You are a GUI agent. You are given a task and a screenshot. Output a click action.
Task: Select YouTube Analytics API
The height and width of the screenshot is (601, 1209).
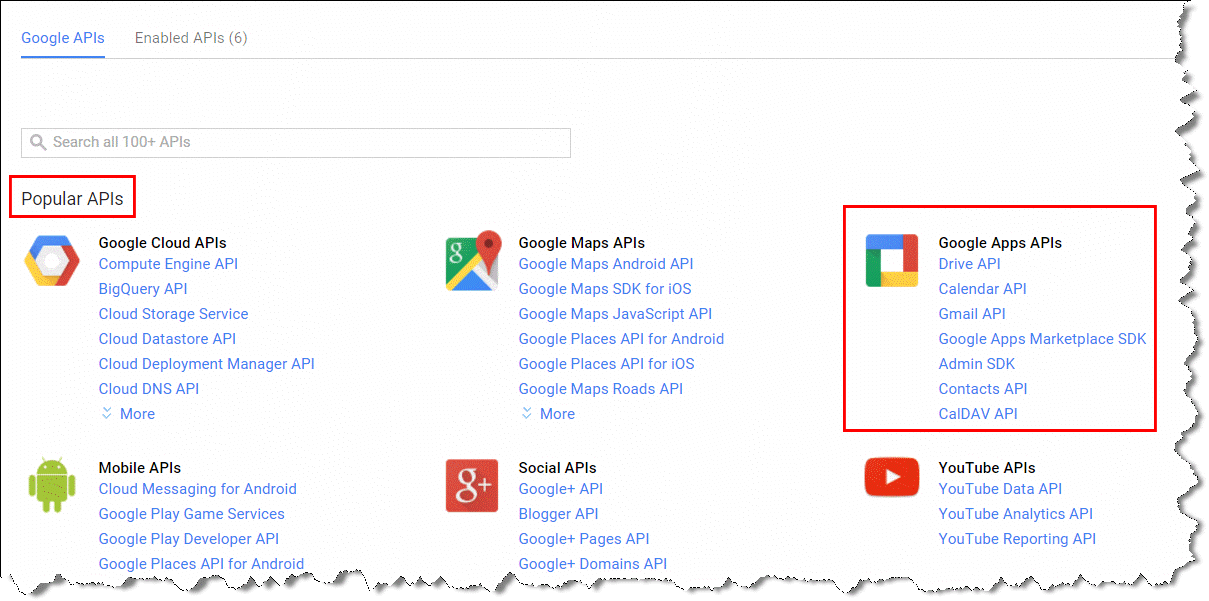(x=1016, y=514)
